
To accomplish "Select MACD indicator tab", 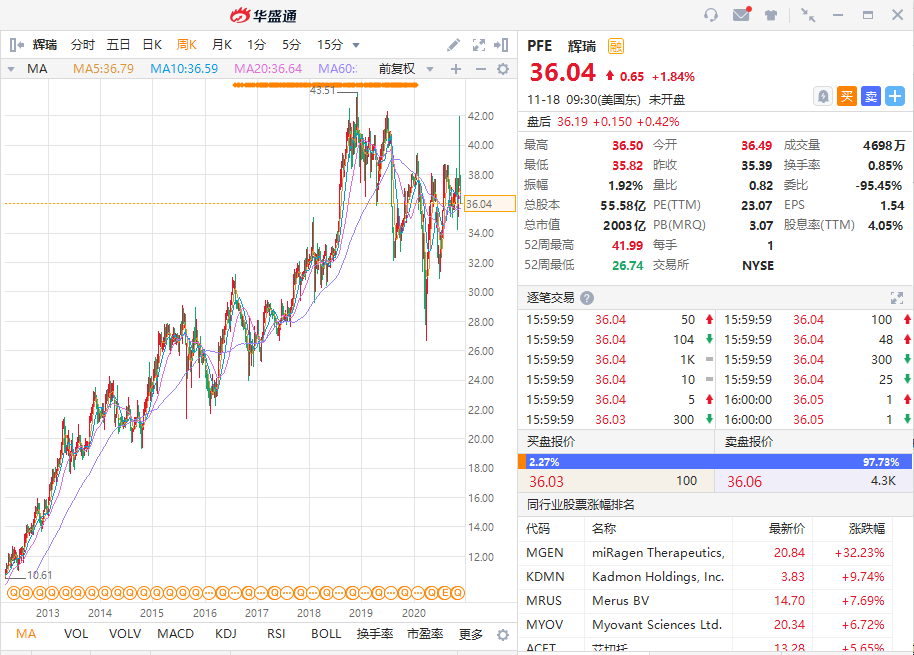I will coord(175,634).
